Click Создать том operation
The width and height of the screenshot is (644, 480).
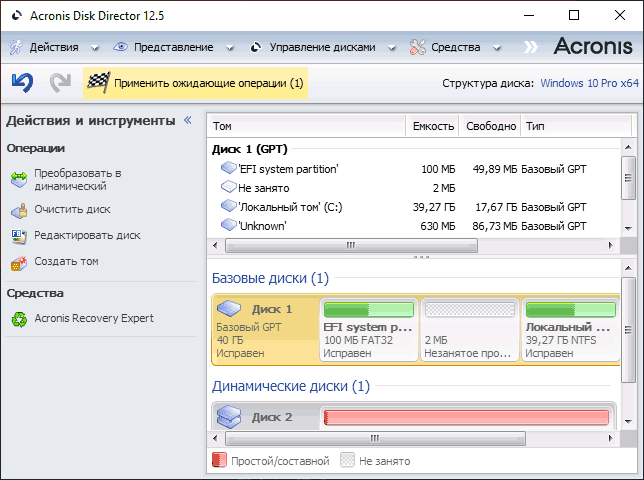[66, 261]
